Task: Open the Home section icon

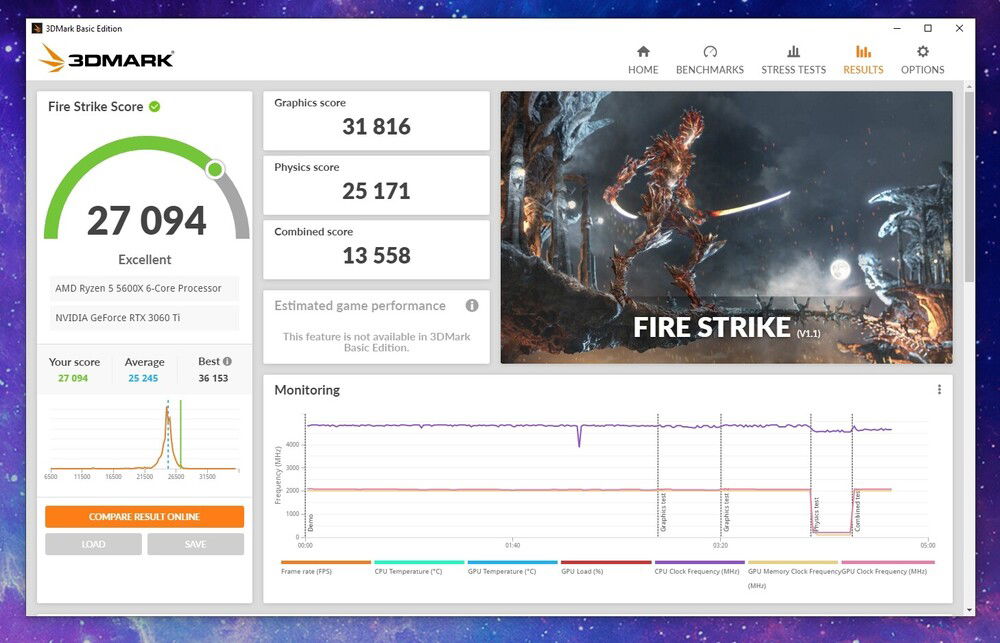Action: [x=643, y=52]
